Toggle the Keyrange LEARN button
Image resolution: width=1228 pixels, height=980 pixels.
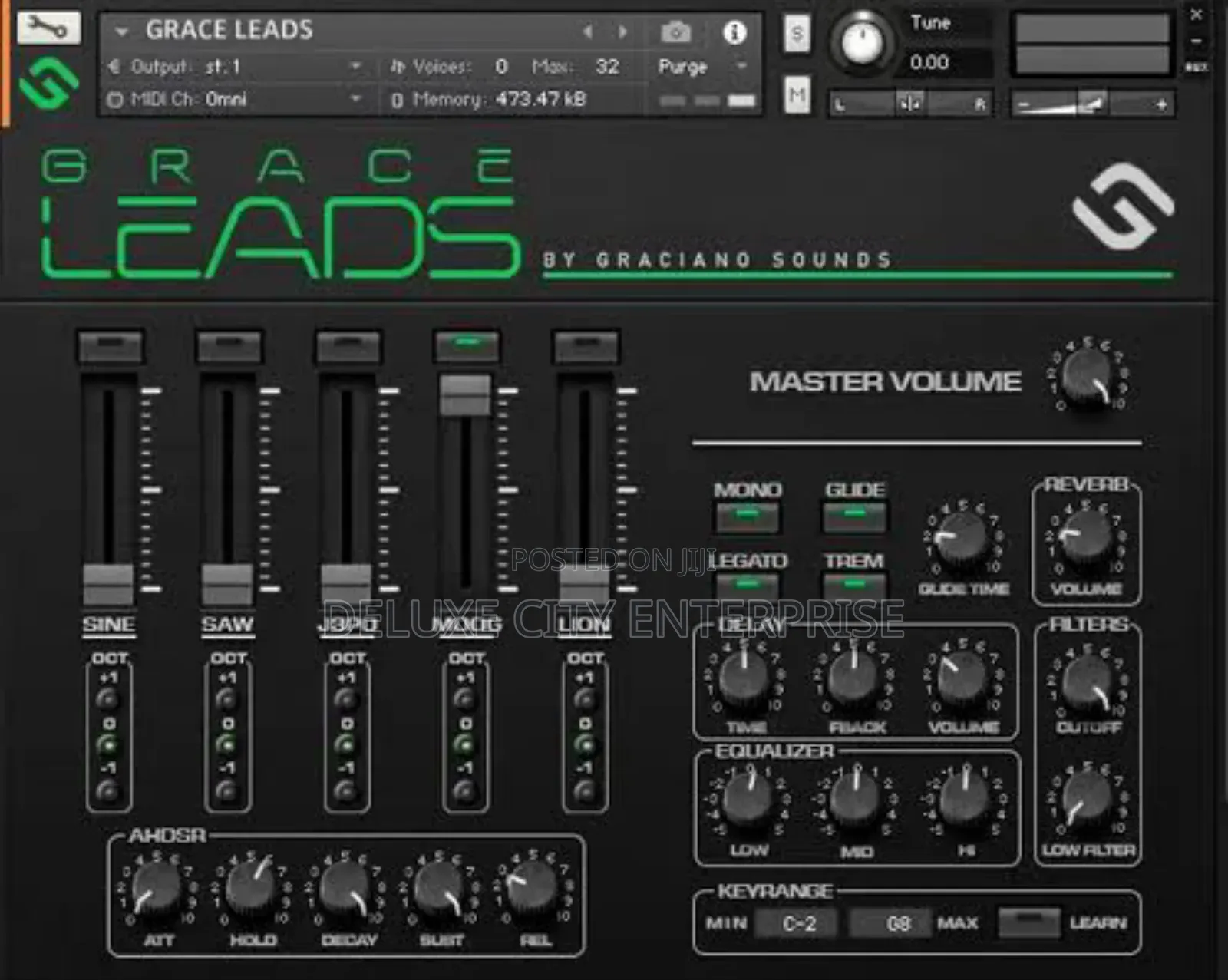(x=1028, y=922)
